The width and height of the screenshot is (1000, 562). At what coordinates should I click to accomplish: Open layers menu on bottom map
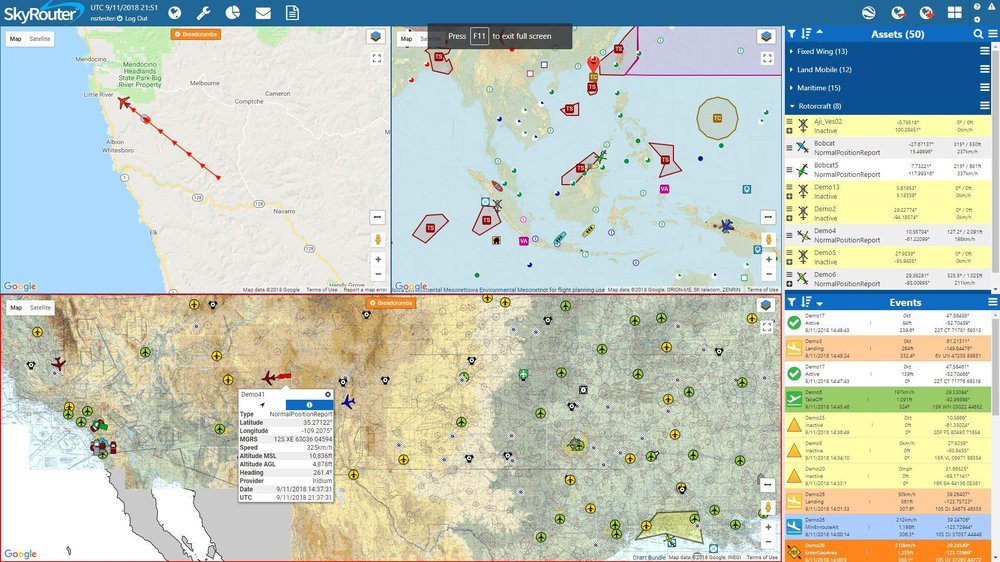click(x=767, y=306)
